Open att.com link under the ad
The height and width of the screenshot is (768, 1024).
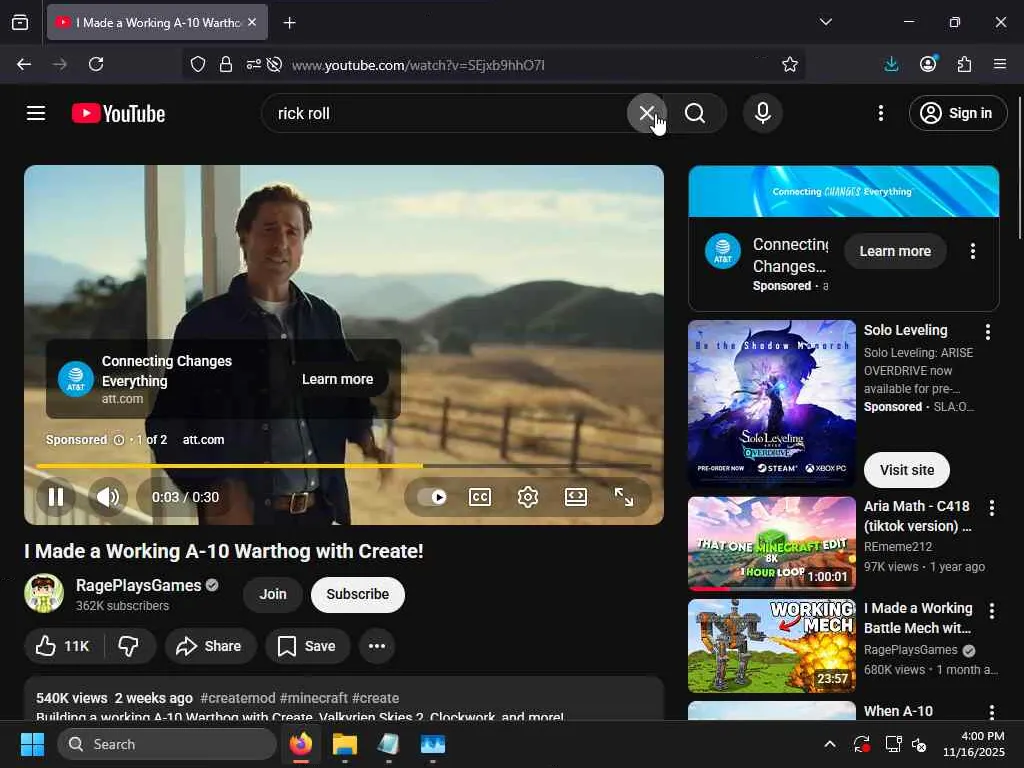coord(203,440)
